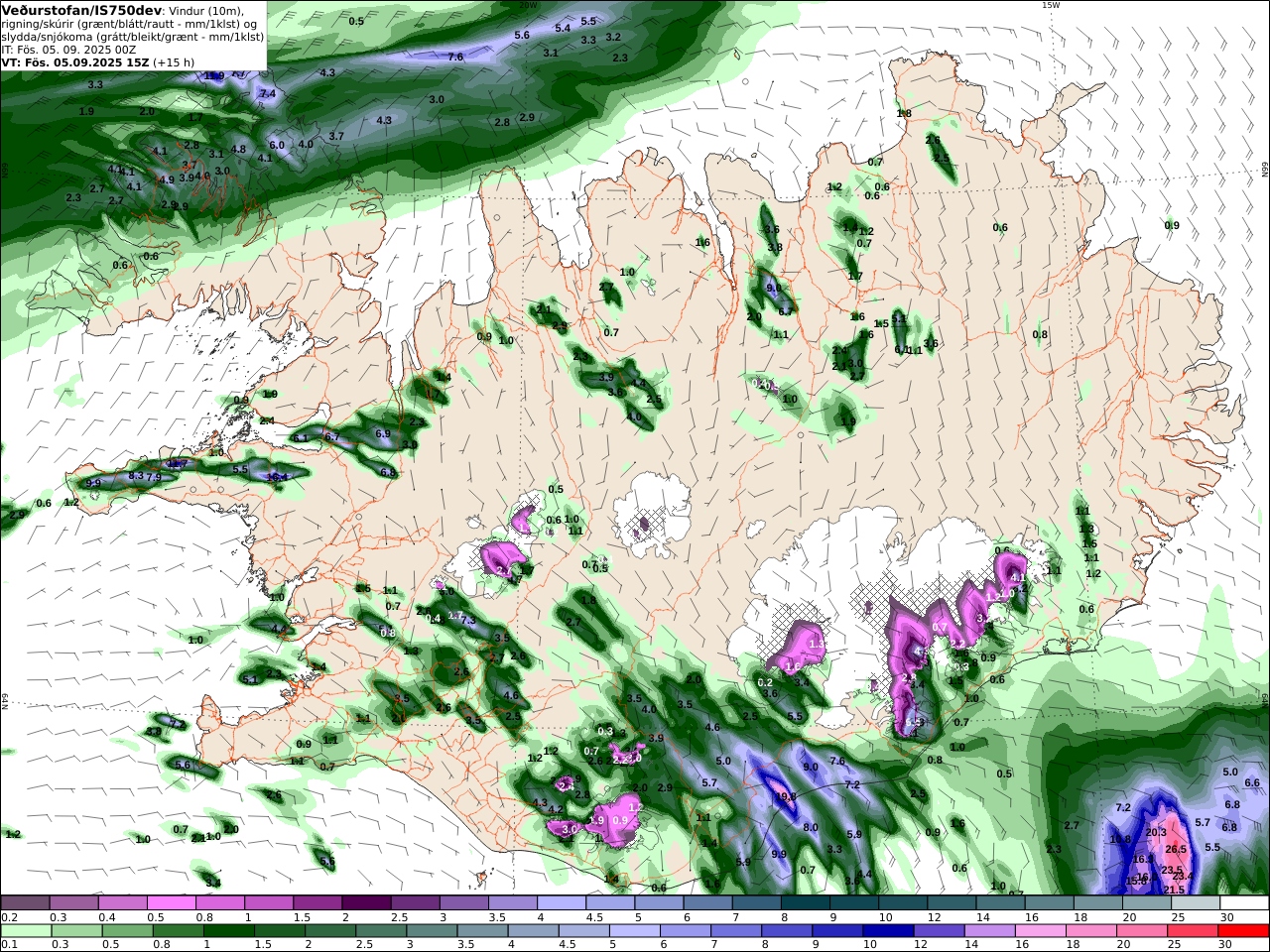Click the 'IT: Fös. 05. 09. 2025 00Z' line
1270x952 pixels.
tap(68, 49)
